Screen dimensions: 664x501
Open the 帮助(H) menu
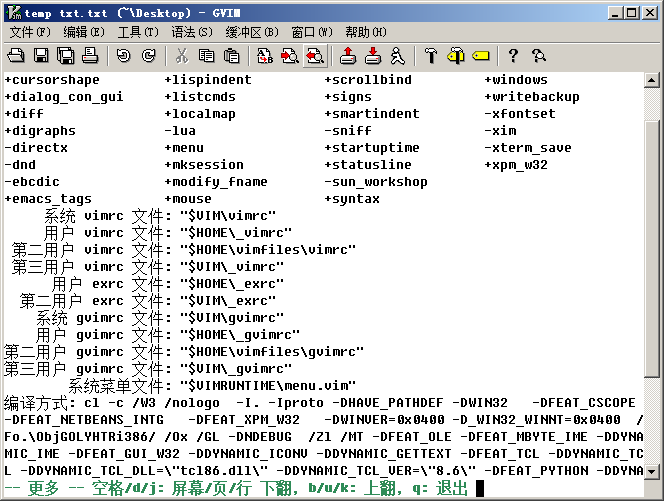click(366, 32)
